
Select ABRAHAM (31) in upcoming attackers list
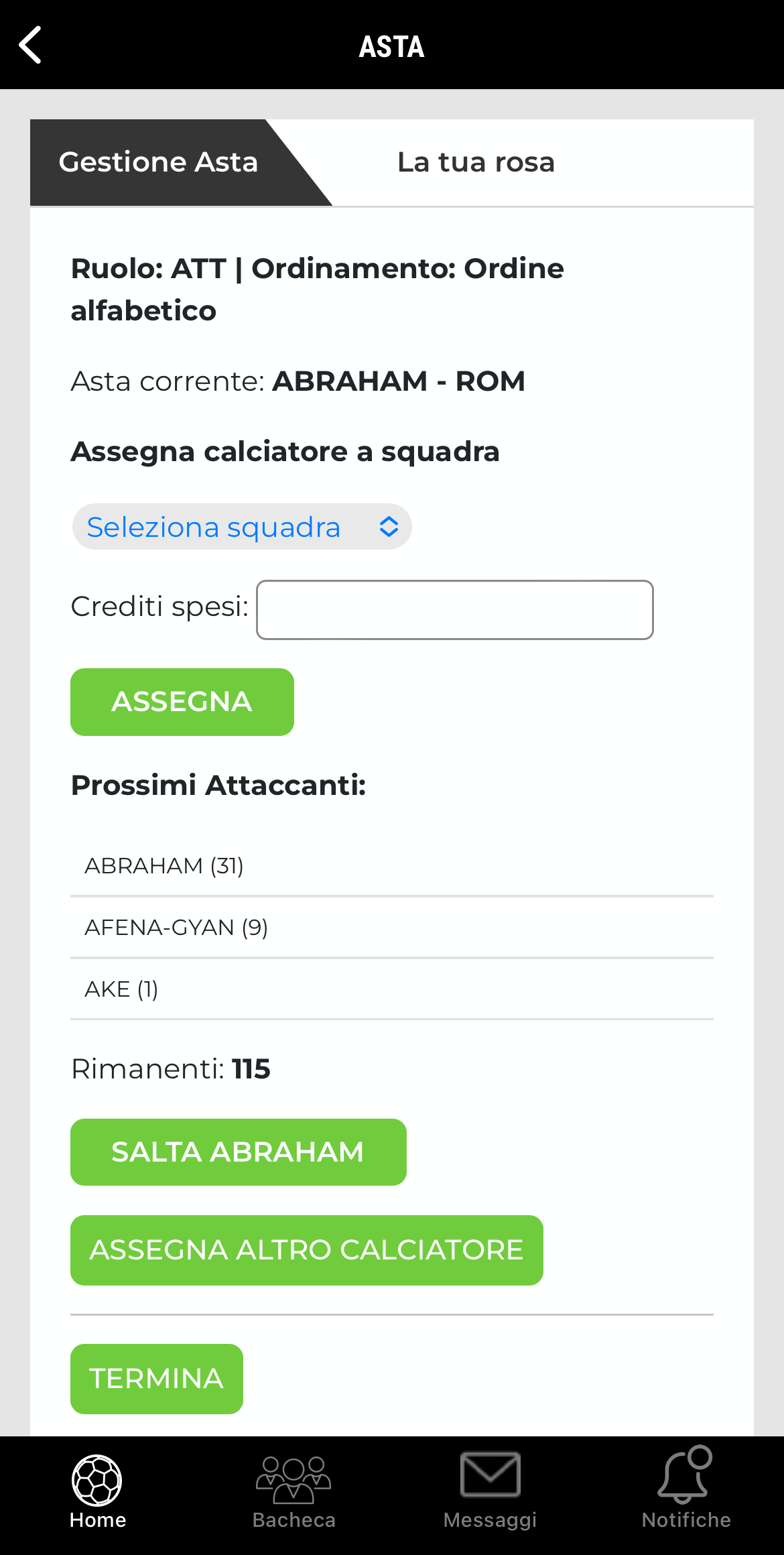164,866
